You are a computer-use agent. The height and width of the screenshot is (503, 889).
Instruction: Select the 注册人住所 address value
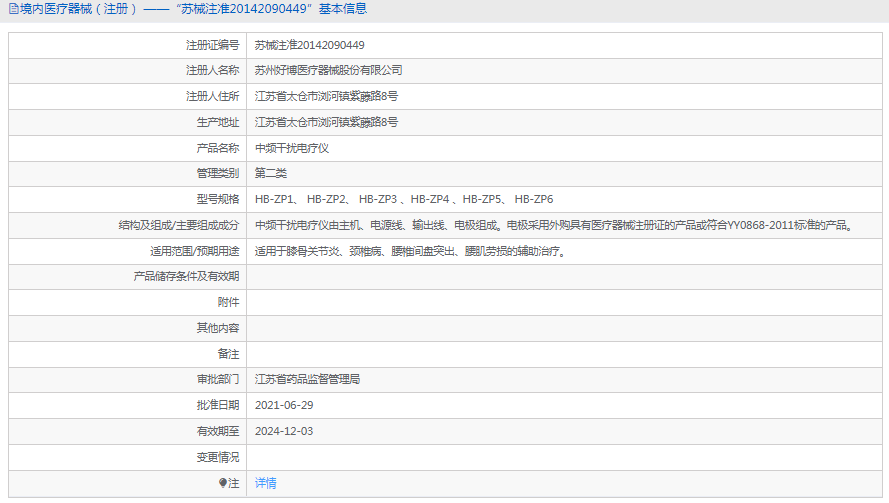point(326,96)
